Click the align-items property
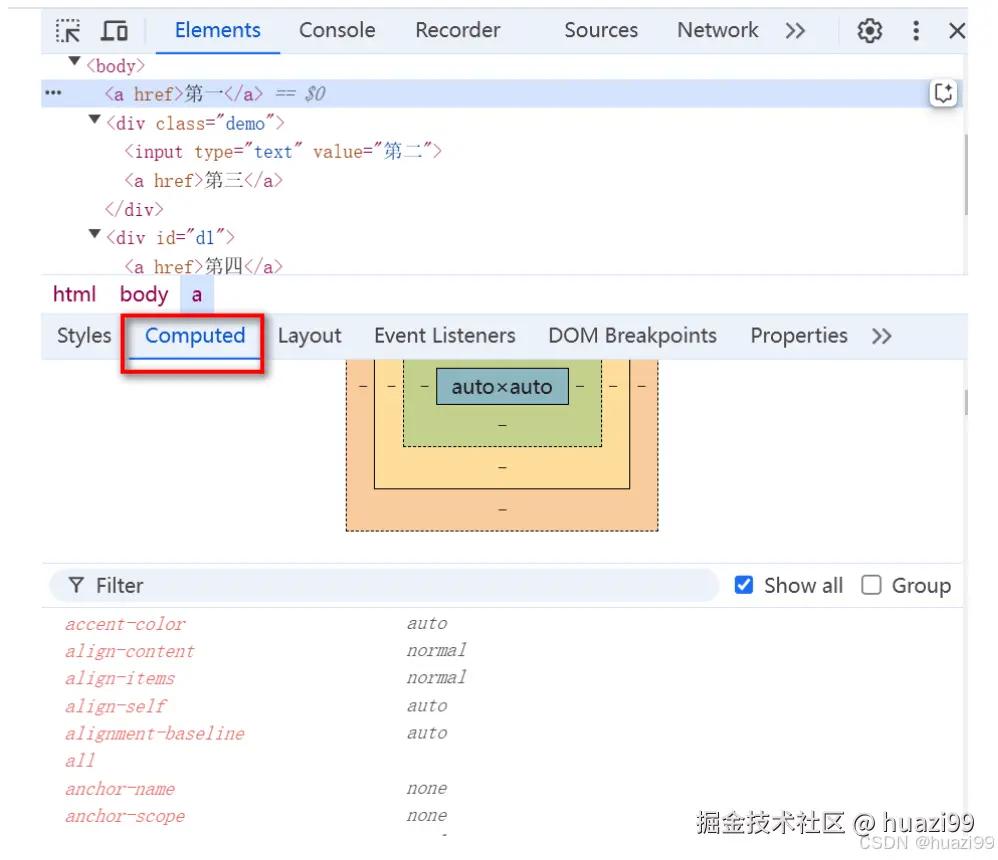998x860 pixels. (x=120, y=679)
